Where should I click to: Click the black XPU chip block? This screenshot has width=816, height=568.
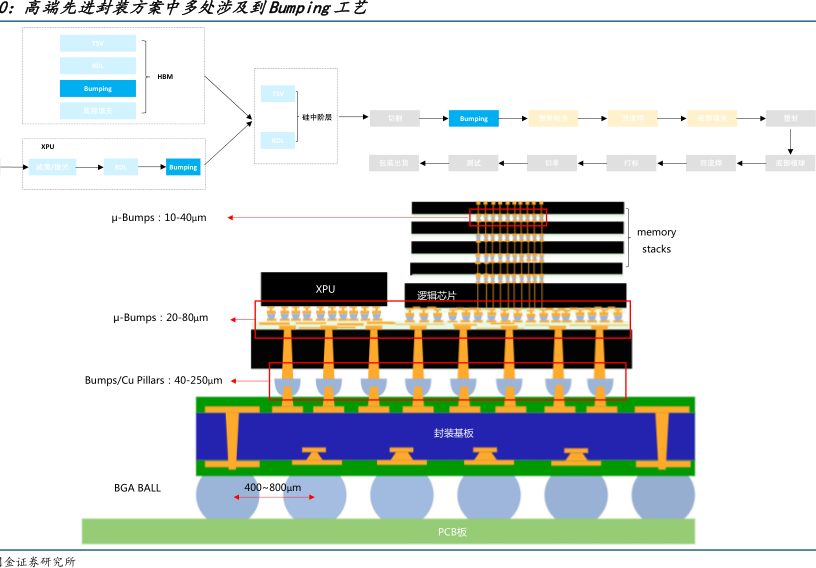pos(324,288)
